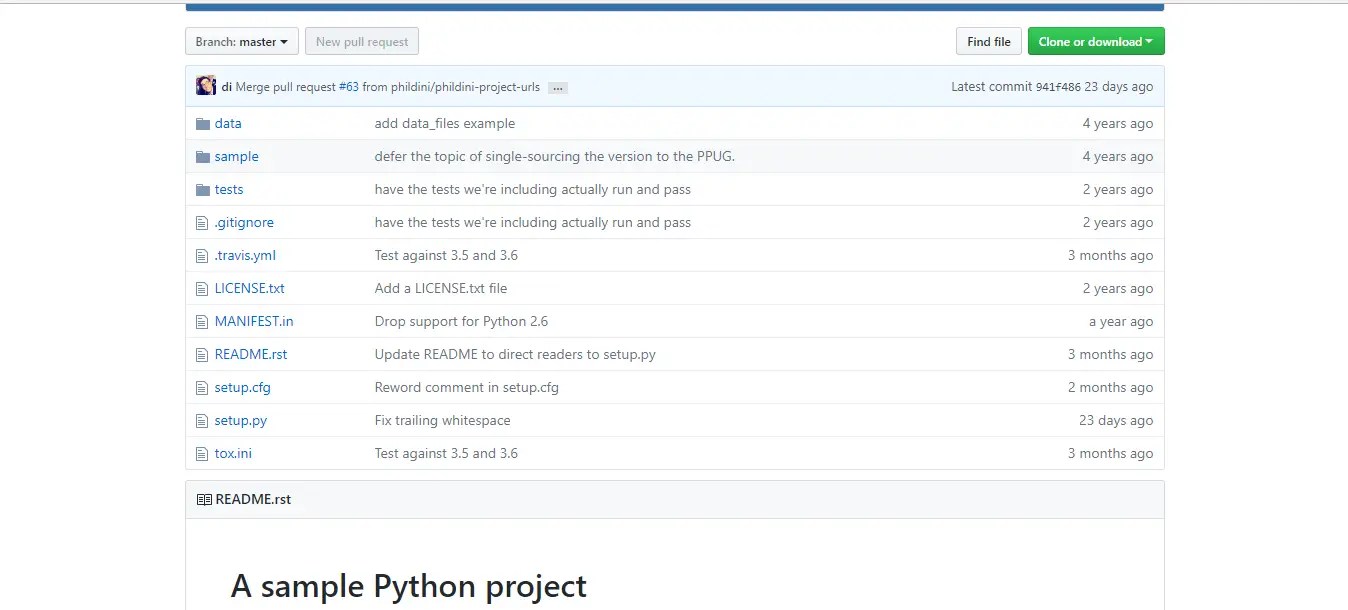Click the tests folder icon
The width and height of the screenshot is (1348, 610).
coord(203,189)
